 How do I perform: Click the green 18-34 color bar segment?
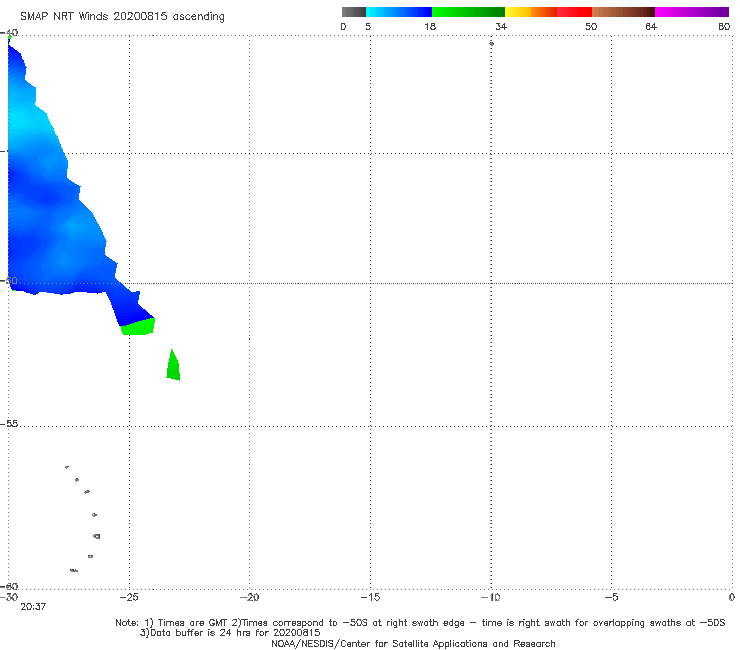468,12
